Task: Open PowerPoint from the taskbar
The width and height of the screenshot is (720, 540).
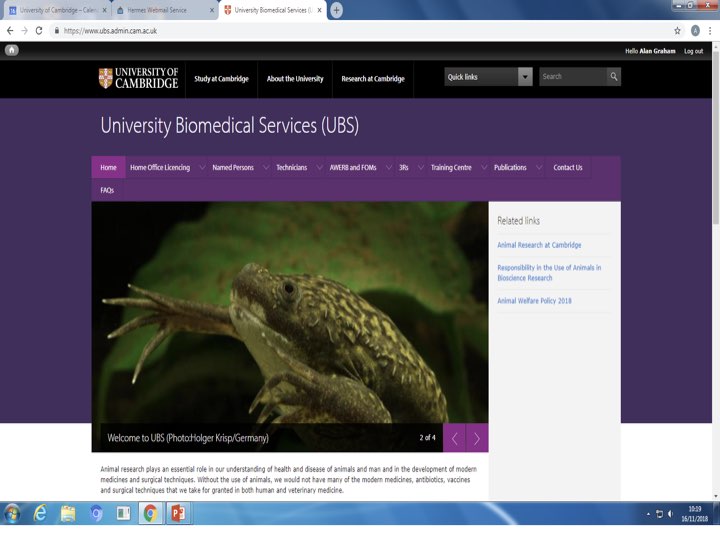Action: [179, 513]
